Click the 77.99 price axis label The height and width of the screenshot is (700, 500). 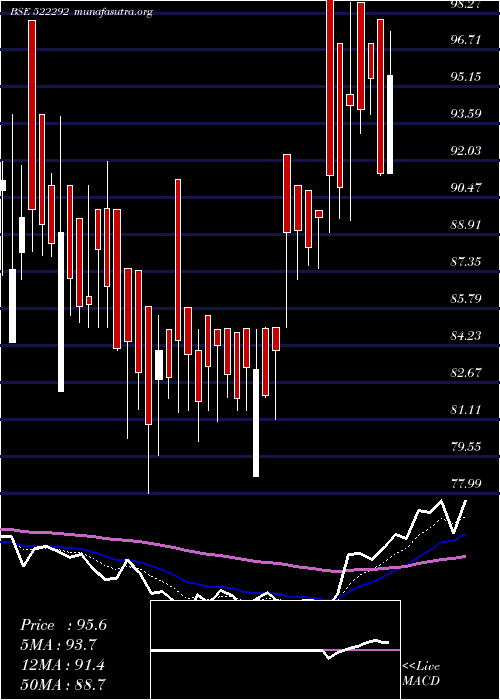coord(466,484)
